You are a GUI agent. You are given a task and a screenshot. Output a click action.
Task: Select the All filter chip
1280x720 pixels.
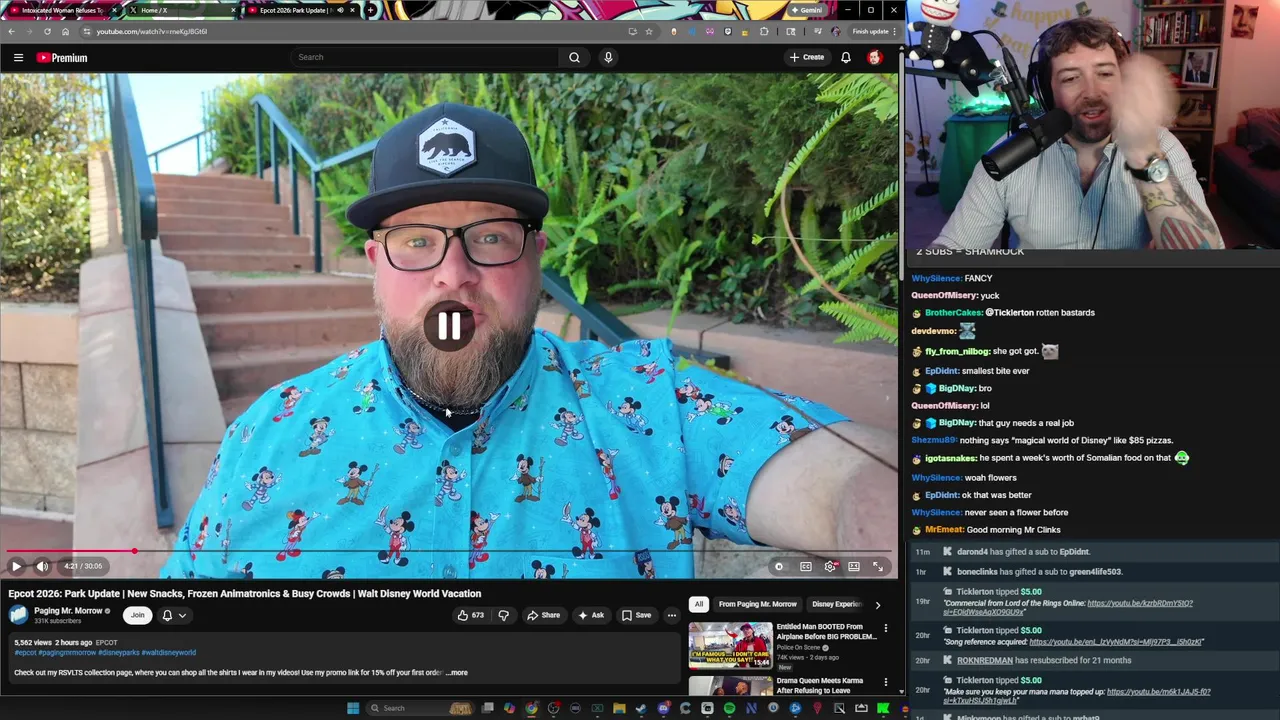(x=699, y=604)
